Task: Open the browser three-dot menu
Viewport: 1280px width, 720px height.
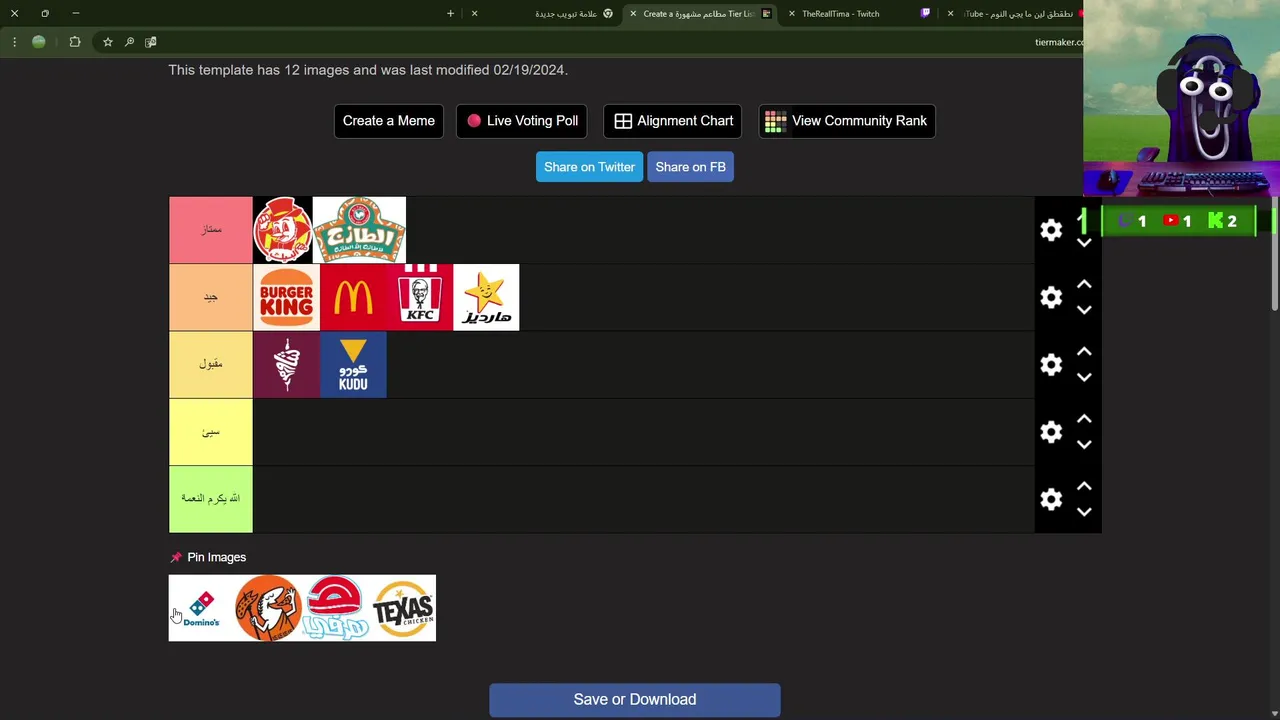Action: click(14, 42)
